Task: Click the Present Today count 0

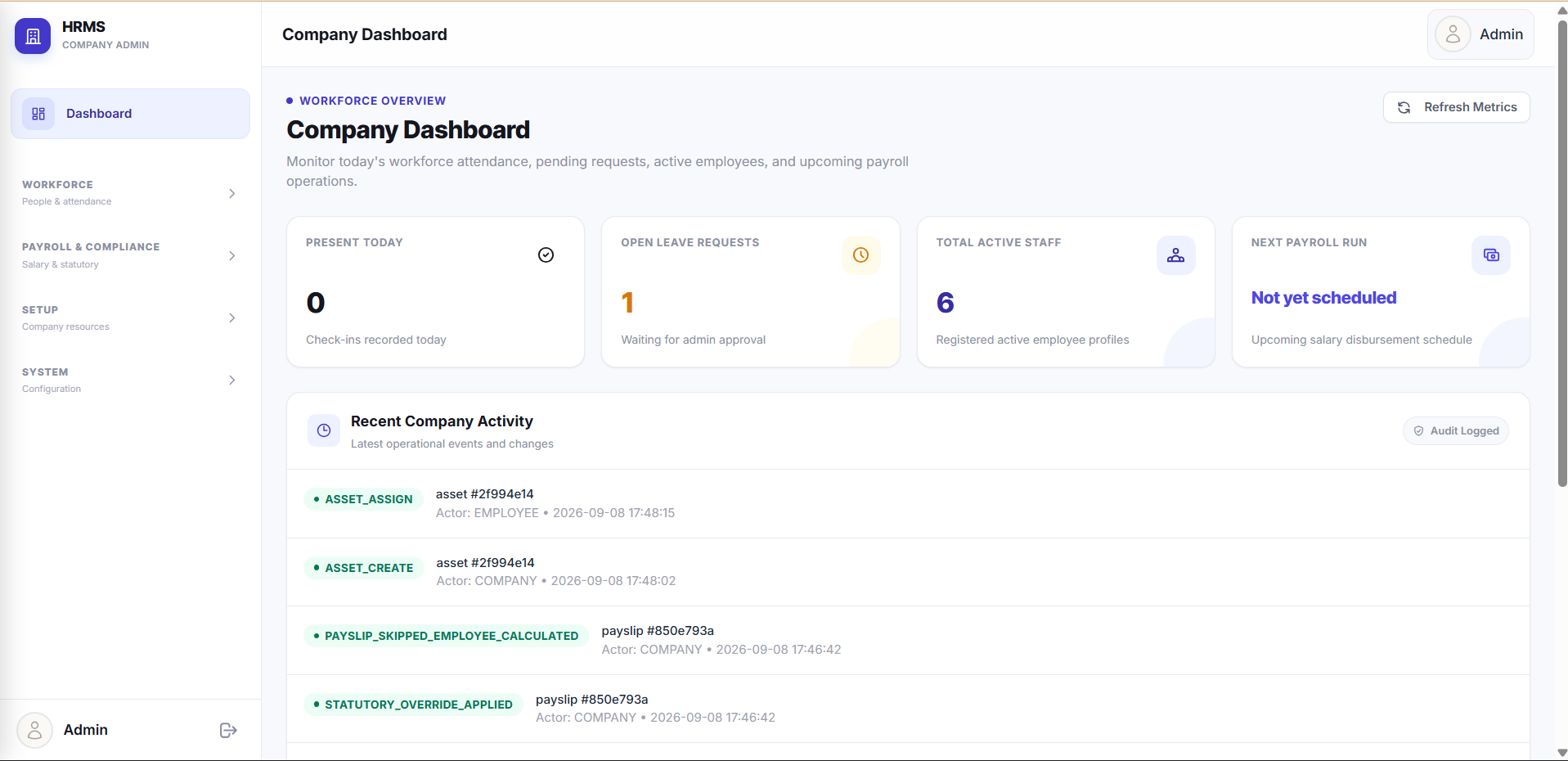Action: click(x=316, y=303)
